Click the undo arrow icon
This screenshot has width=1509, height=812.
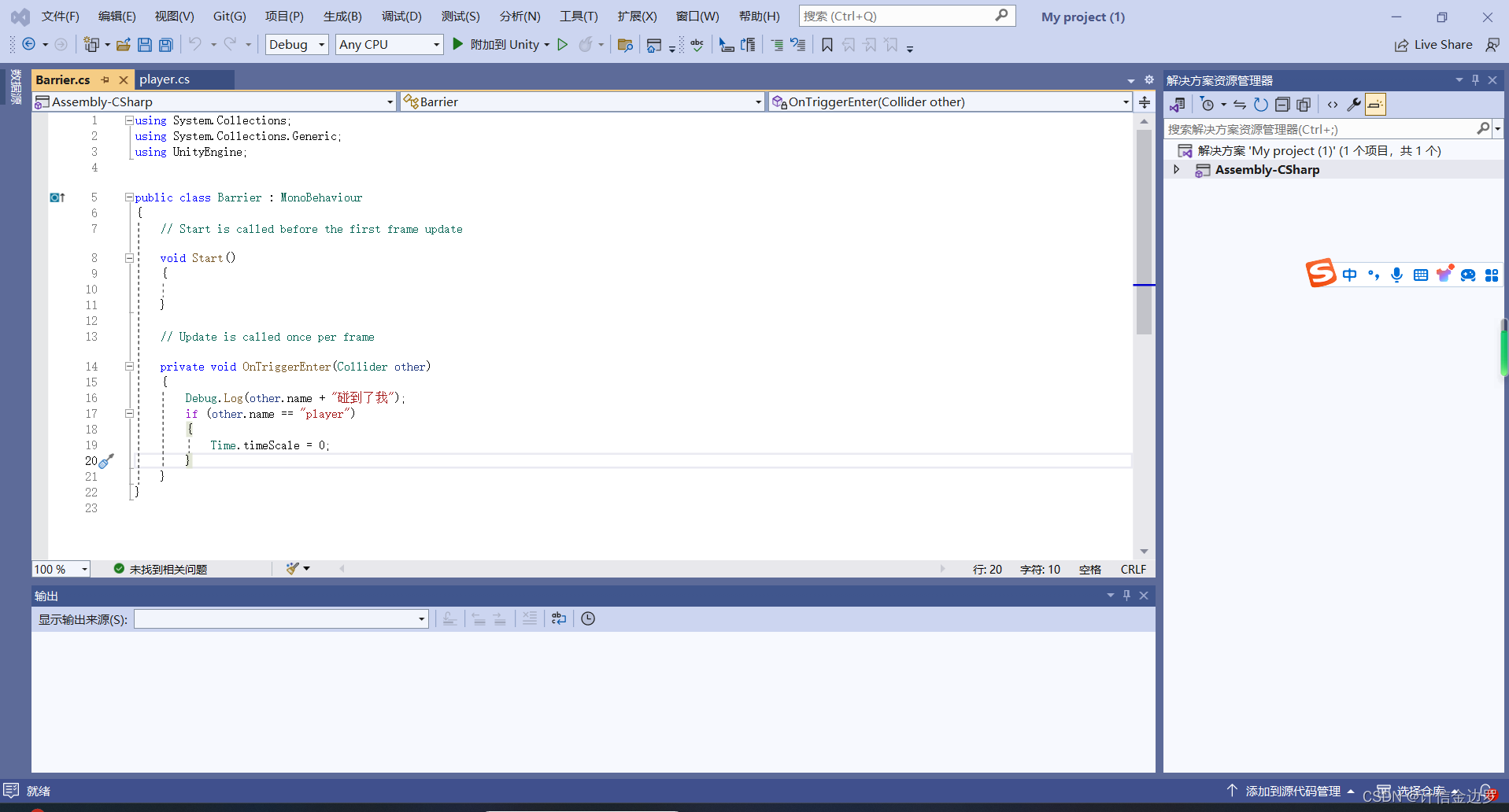pos(195,45)
